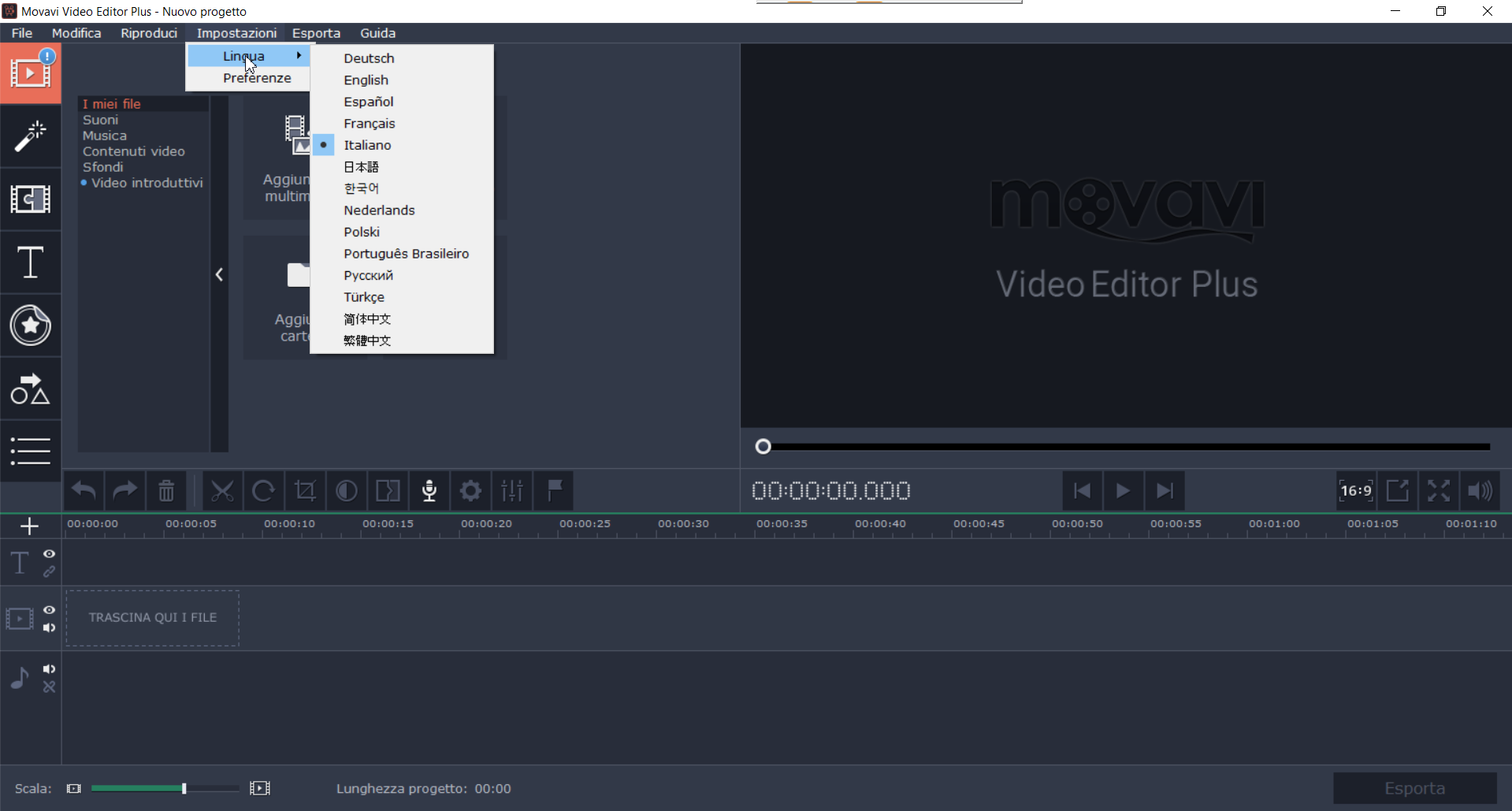The image size is (1512, 811).
Task: Select Contenuti video category
Action: point(134,151)
